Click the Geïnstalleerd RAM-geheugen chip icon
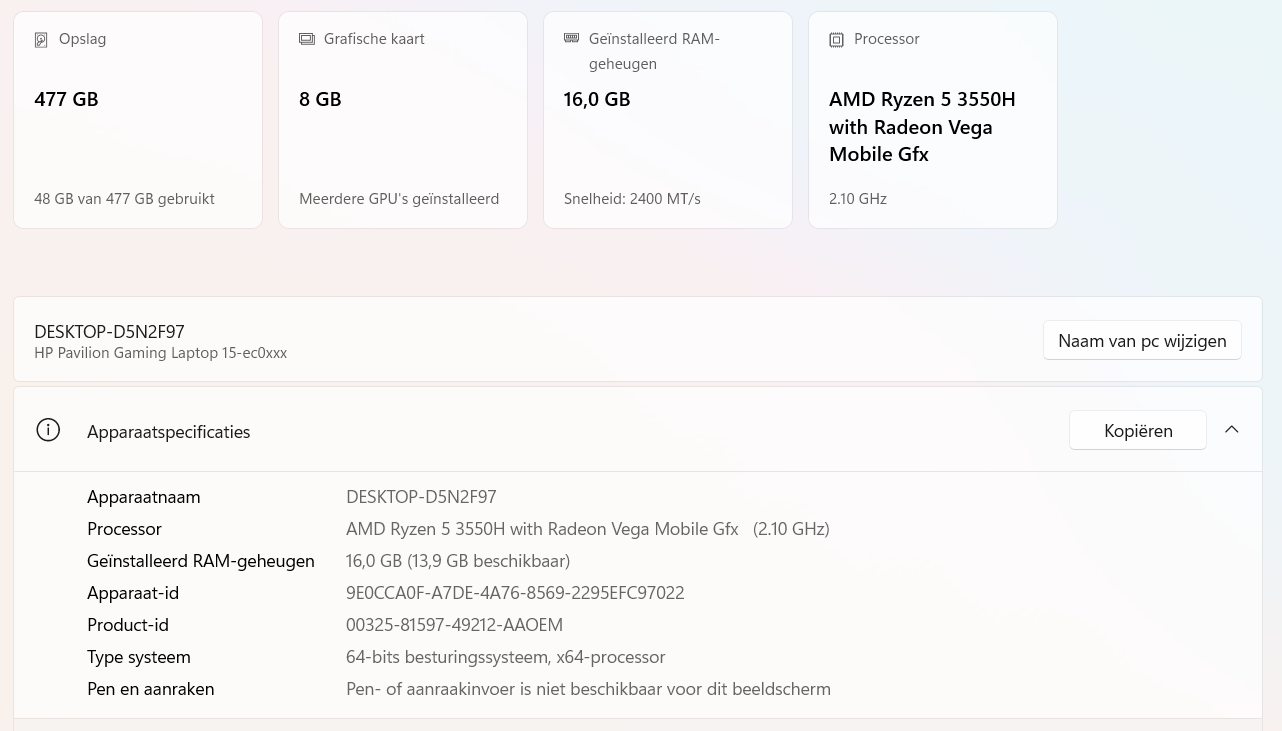This screenshot has height=731, width=1282. point(571,38)
